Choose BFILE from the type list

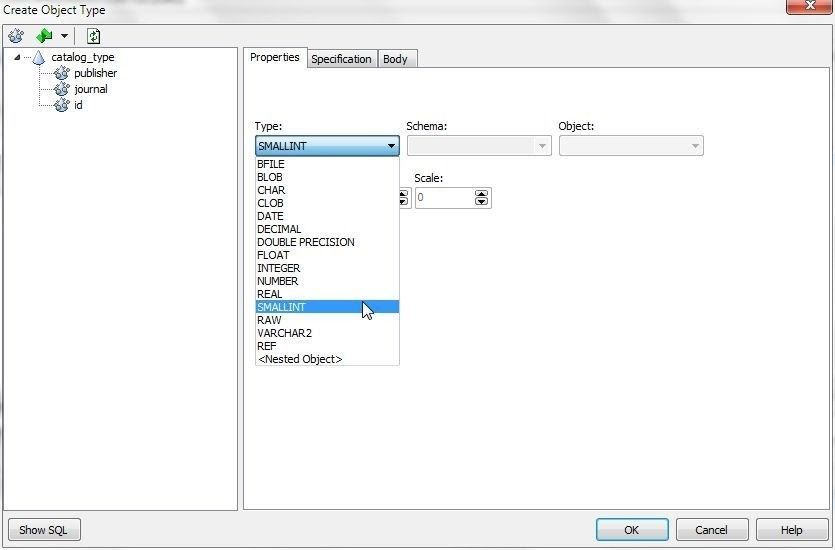tap(327, 164)
